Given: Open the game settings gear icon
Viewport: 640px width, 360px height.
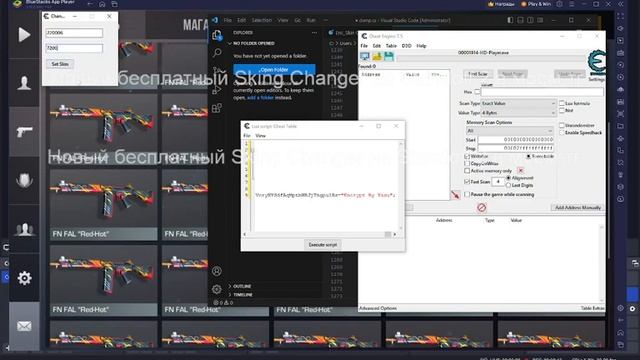Looking at the screenshot, I should [x=24, y=278].
